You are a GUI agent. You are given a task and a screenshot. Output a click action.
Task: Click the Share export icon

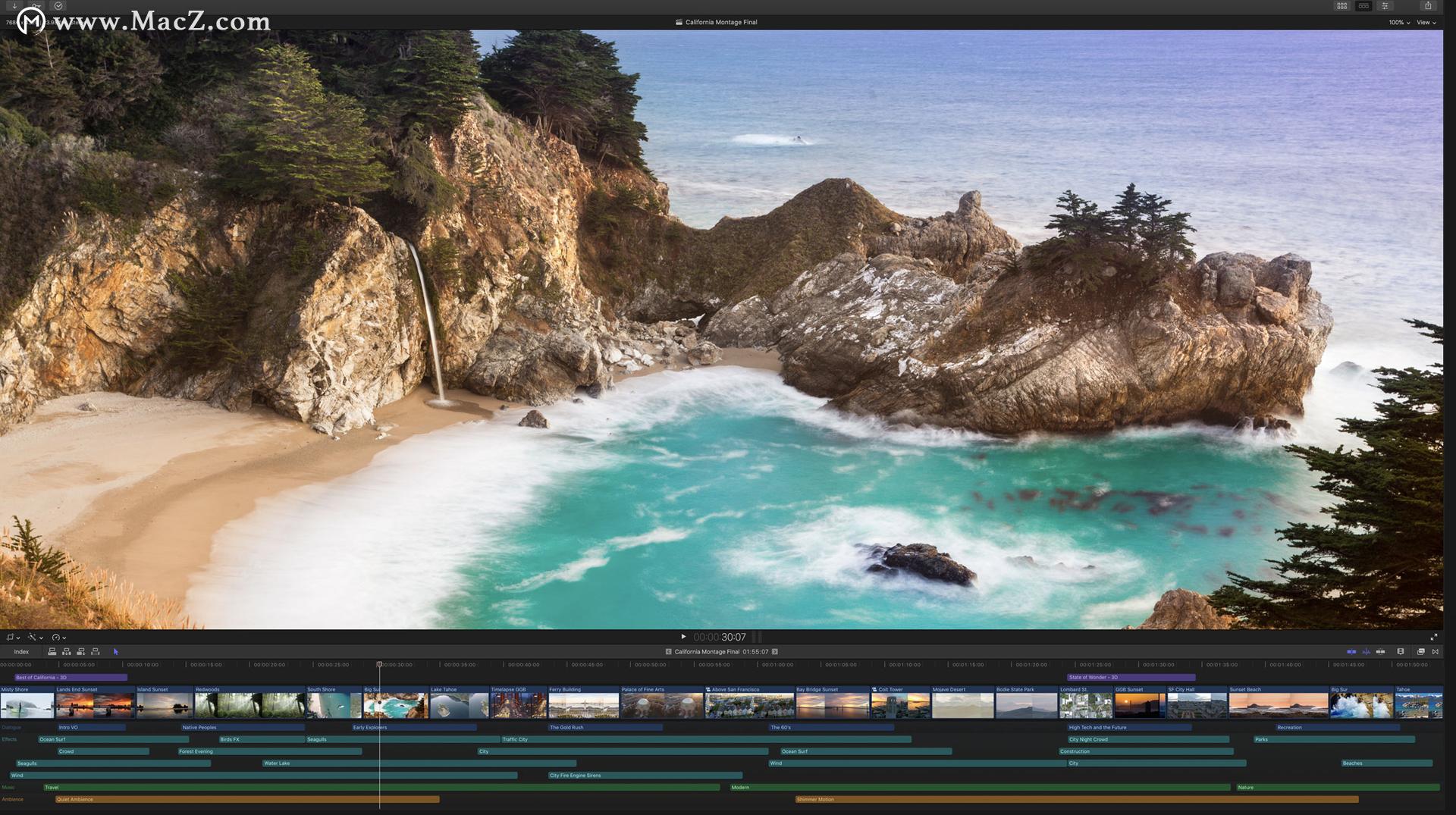tap(1428, 5)
